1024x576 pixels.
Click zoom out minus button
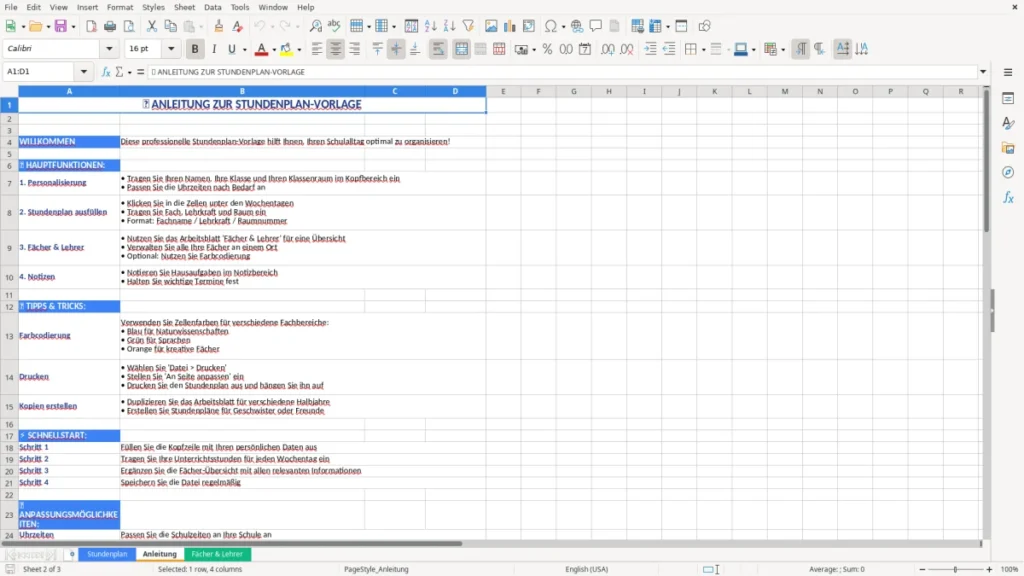tap(922, 569)
